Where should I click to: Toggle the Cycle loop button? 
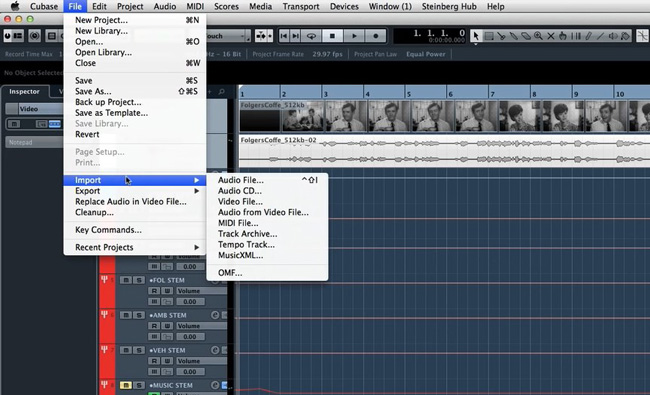pos(311,36)
